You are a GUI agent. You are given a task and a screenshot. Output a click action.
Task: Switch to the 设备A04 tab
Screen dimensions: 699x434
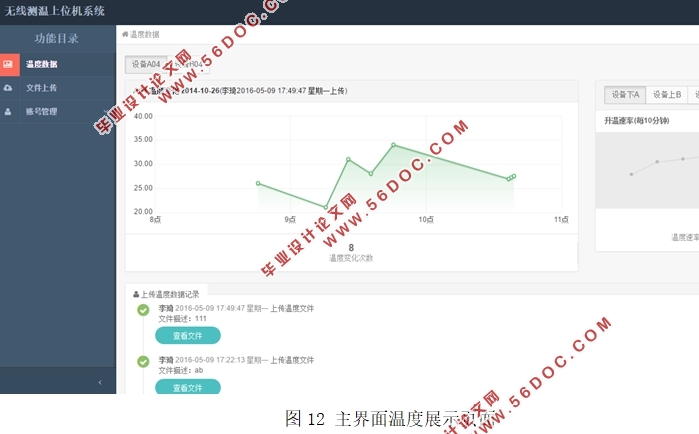[x=146, y=64]
